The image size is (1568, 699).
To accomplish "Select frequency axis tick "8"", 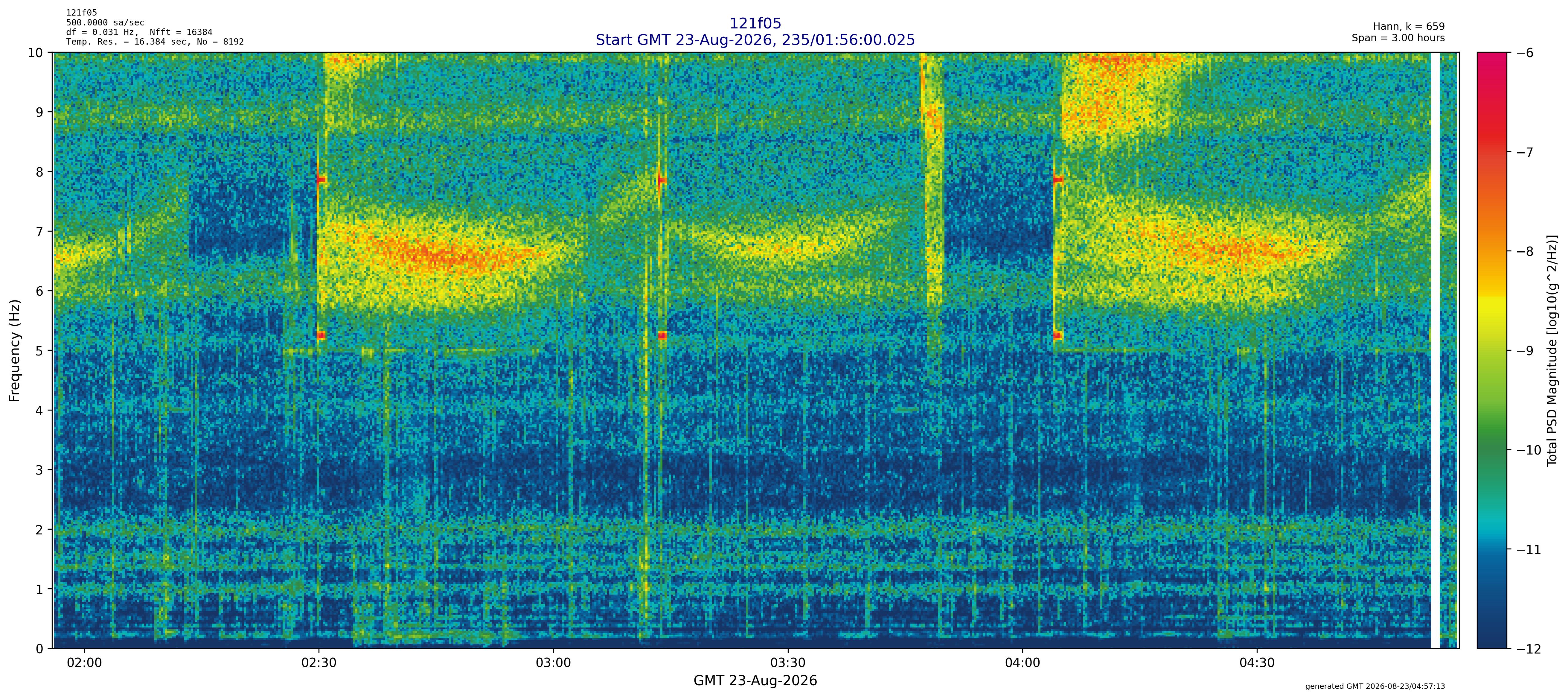I will tap(39, 172).
